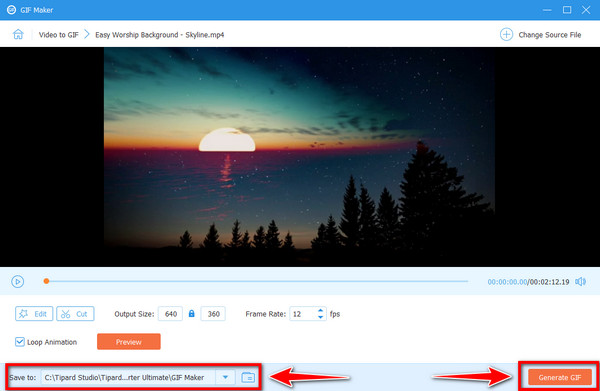The height and width of the screenshot is (391, 600).
Task: Toggle the aspect ratio lock icon
Action: 192,314
